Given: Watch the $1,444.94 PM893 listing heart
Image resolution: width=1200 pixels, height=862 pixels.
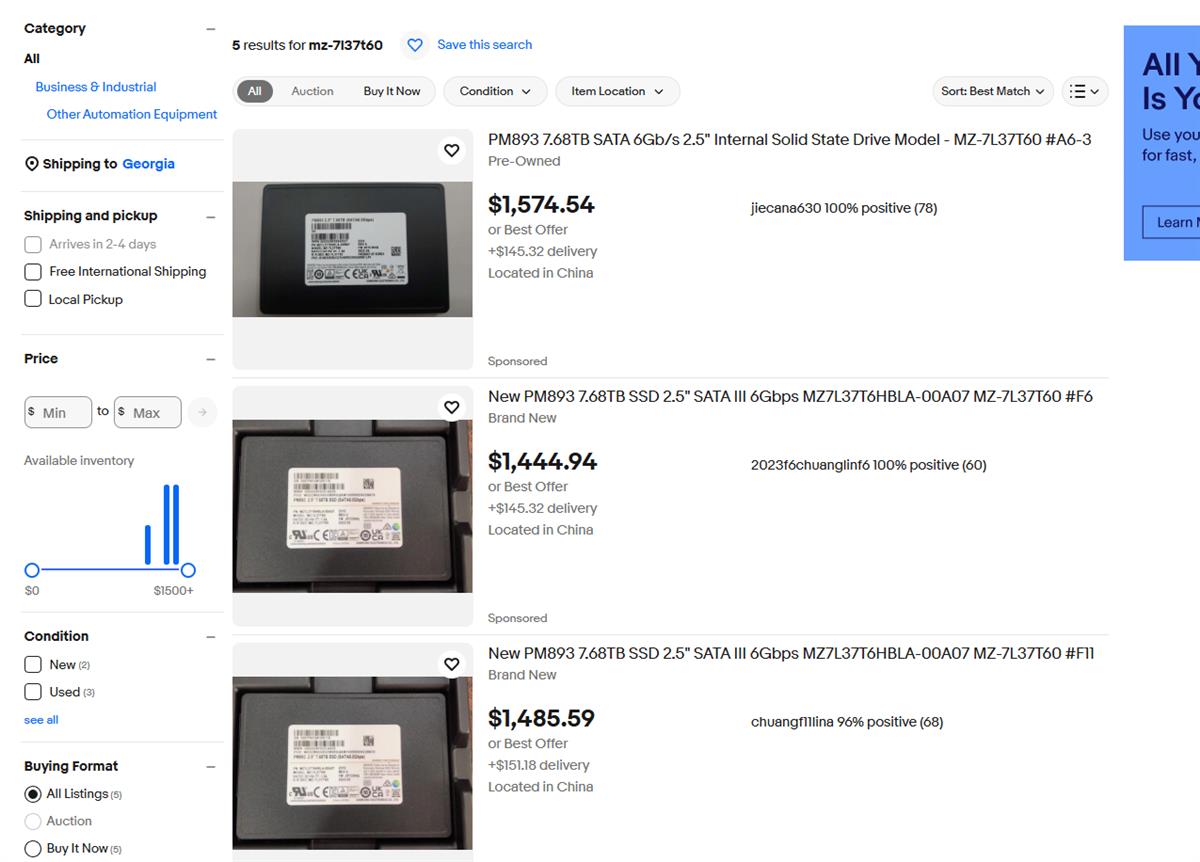Looking at the screenshot, I should [x=452, y=407].
